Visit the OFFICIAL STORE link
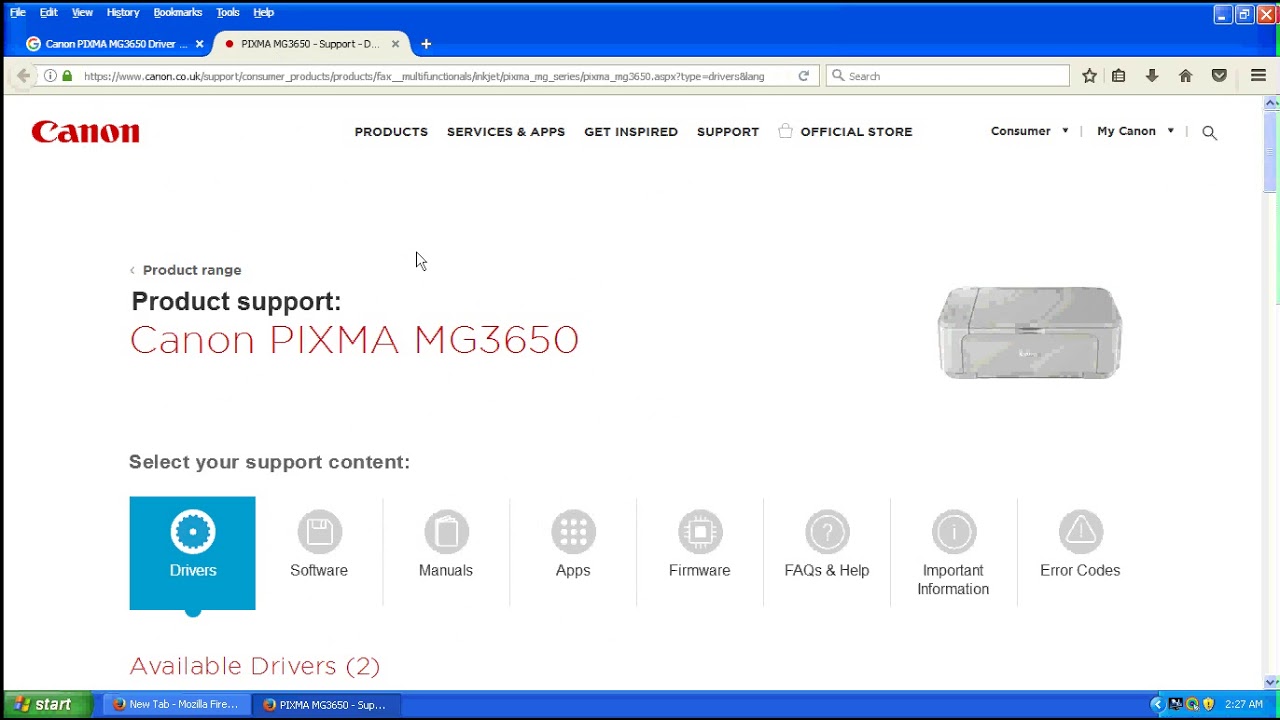 tap(845, 132)
